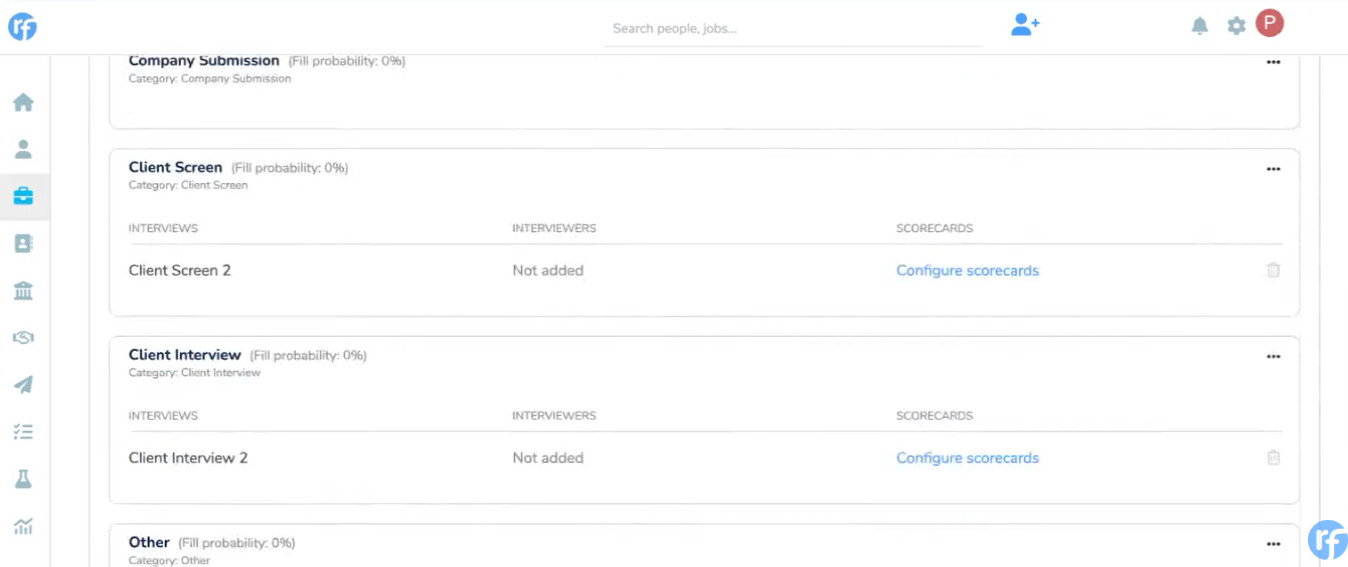Click Not added in Client Interview 2 row
Viewport: 1348px width, 567px height.
pos(548,457)
